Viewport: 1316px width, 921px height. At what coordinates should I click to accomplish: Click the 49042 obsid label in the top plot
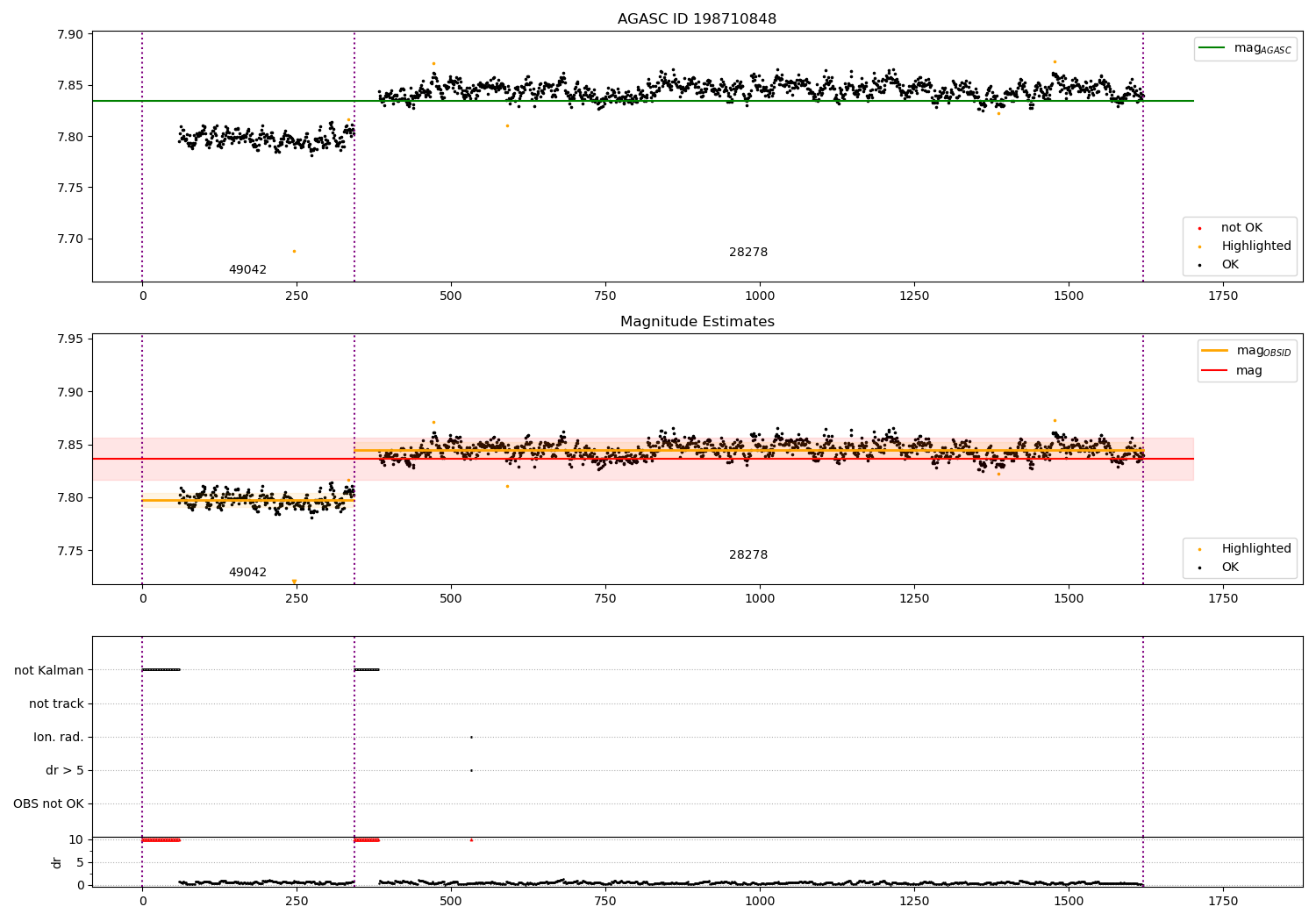247,270
